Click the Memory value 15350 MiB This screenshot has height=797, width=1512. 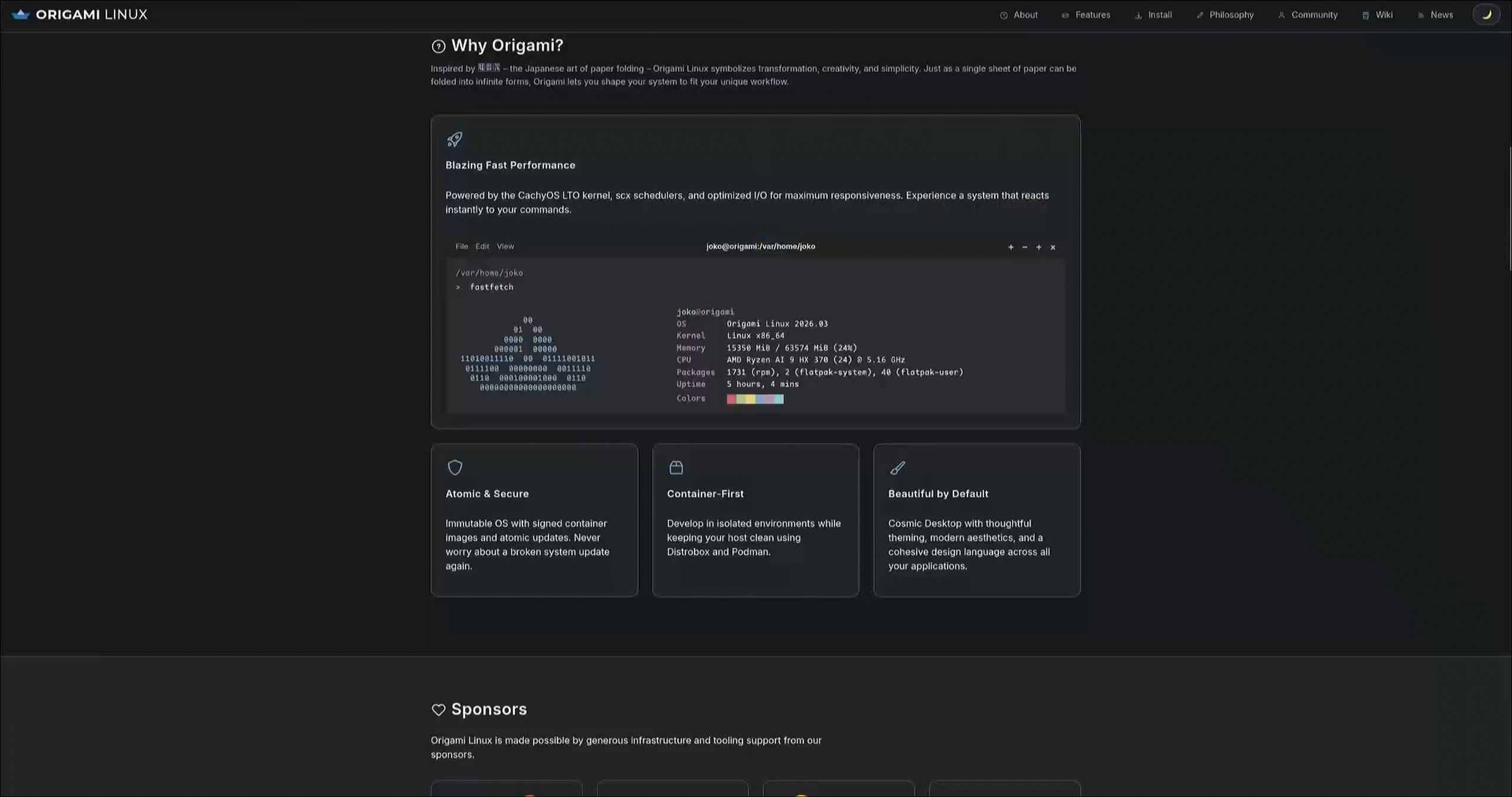click(791, 348)
